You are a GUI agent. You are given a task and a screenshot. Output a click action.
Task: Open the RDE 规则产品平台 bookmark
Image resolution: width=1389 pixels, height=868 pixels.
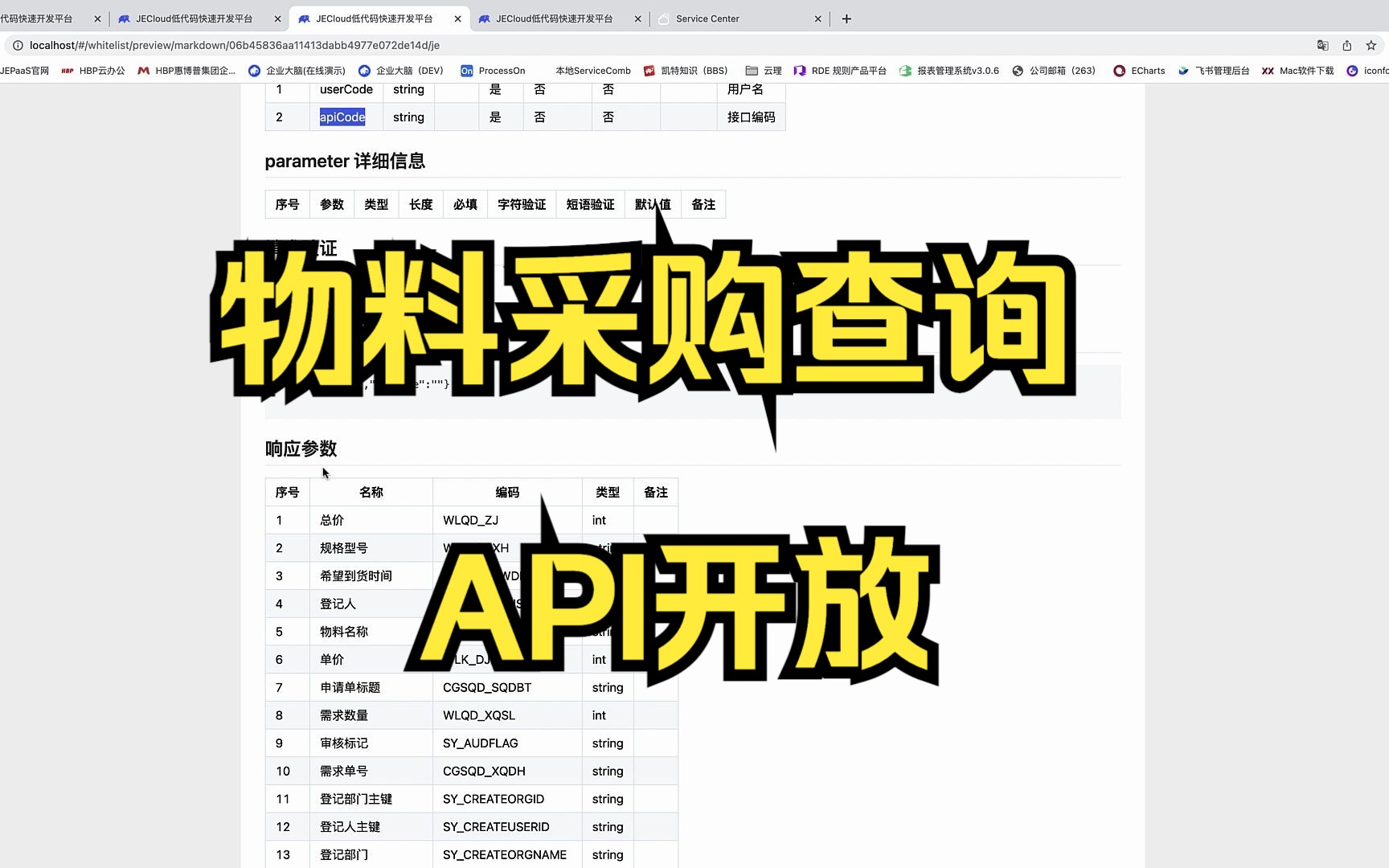click(840, 71)
